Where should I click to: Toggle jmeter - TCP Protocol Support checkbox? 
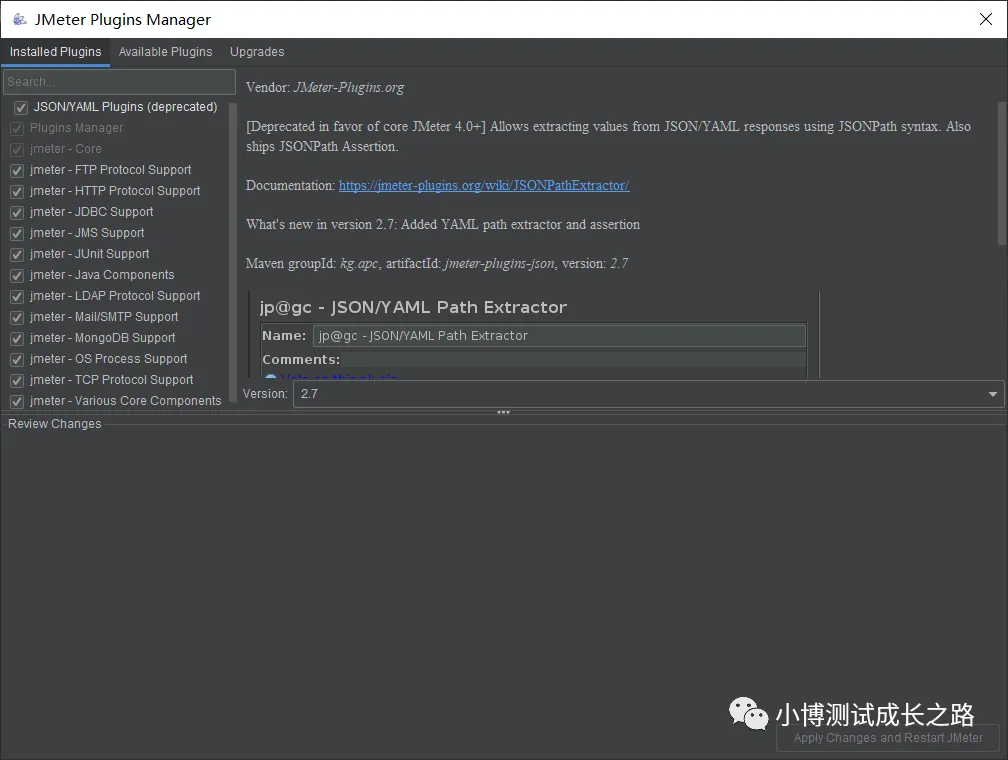pyautogui.click(x=17, y=381)
